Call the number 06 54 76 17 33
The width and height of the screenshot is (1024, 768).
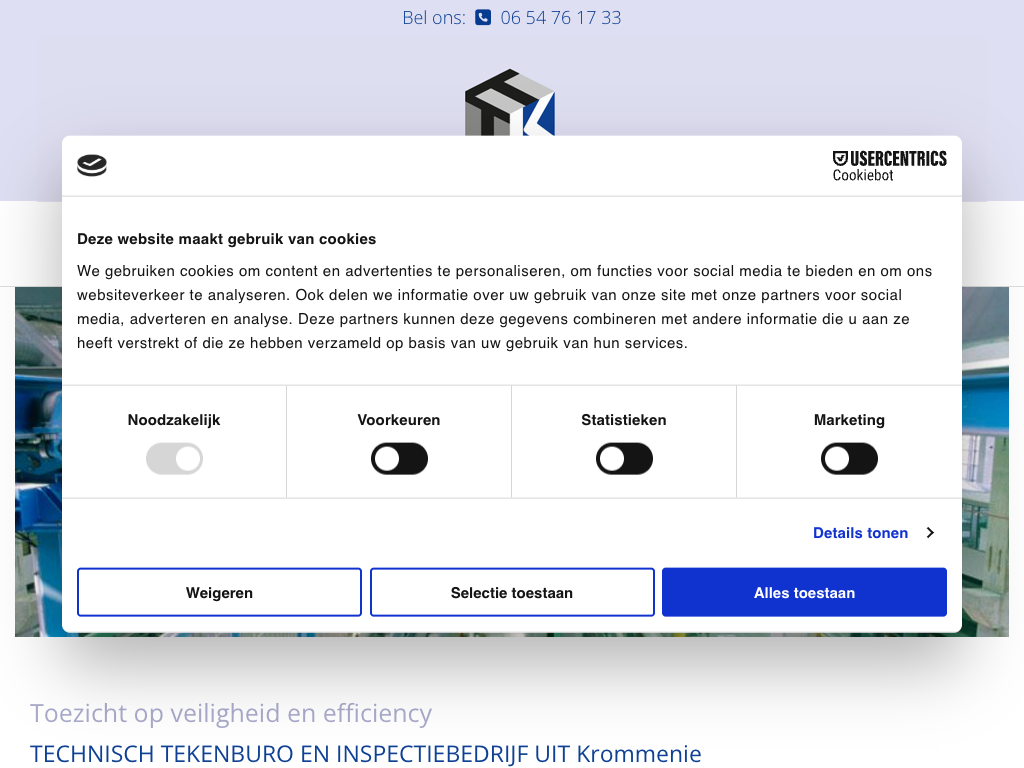click(x=560, y=17)
